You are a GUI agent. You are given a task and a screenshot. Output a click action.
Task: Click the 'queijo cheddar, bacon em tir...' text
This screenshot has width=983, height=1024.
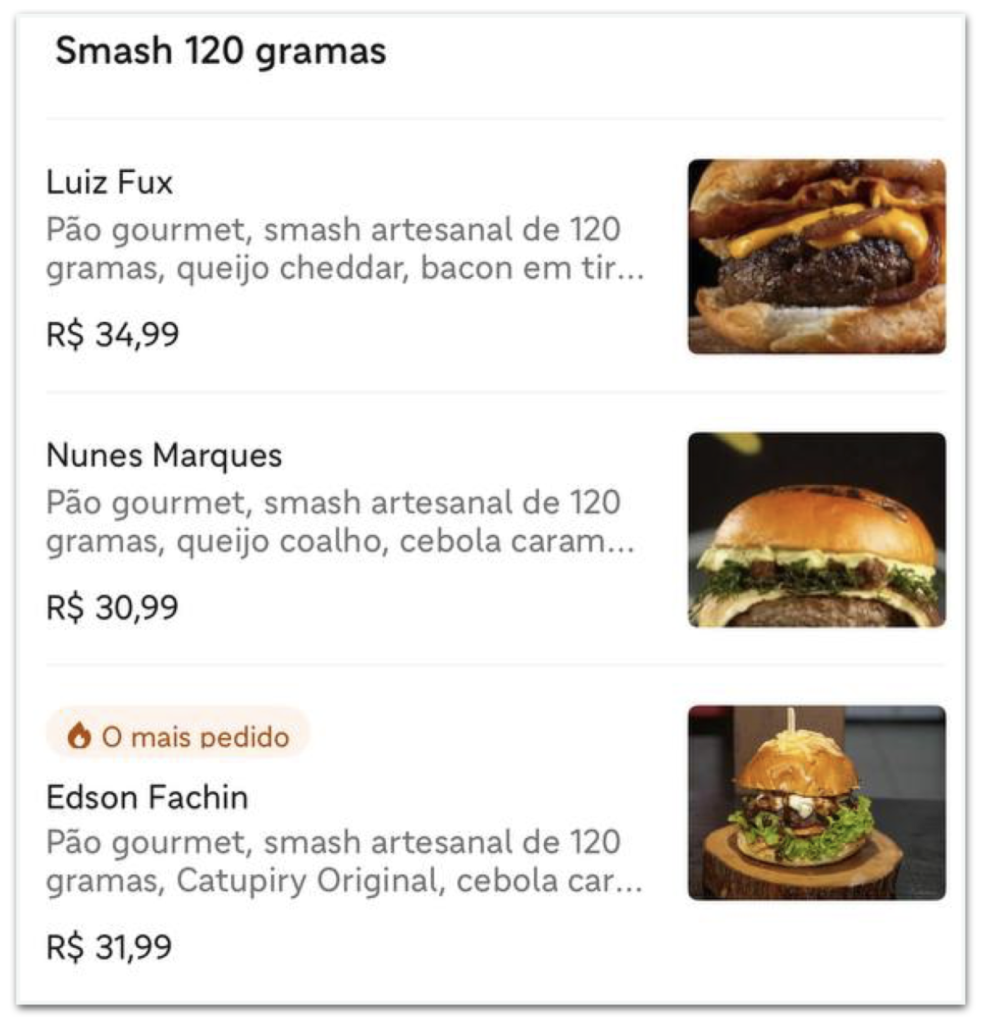coord(410,268)
